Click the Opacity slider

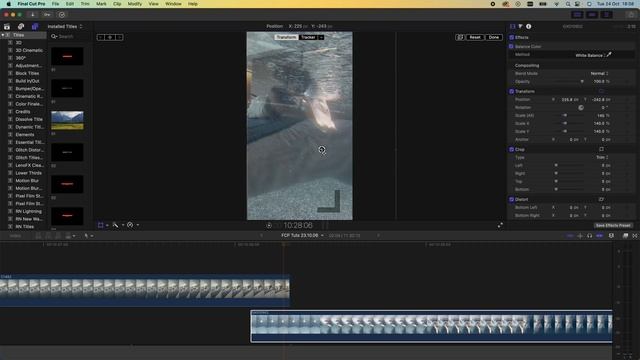point(569,82)
